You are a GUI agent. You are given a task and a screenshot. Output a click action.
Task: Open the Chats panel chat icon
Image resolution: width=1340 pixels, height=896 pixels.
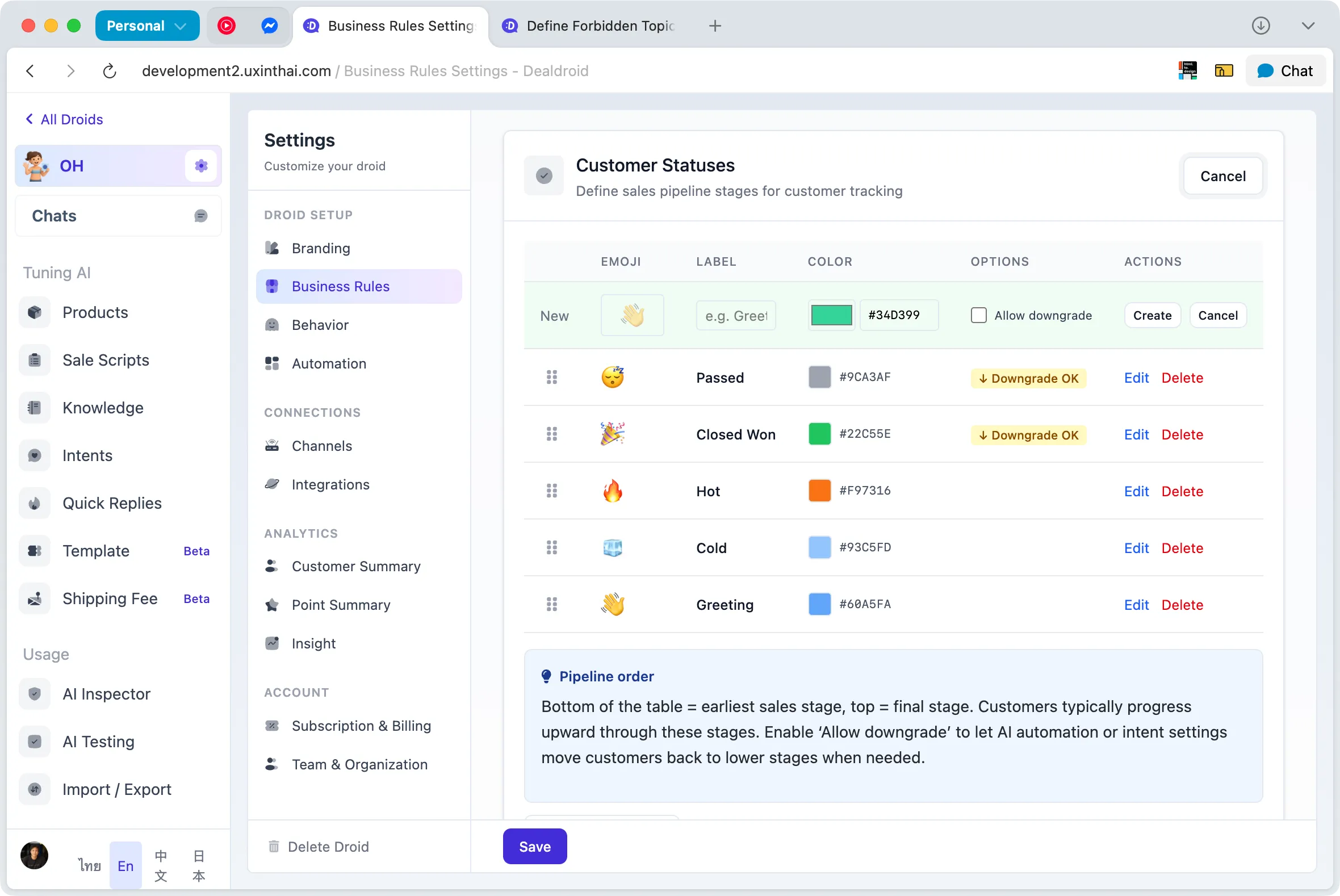pos(200,215)
